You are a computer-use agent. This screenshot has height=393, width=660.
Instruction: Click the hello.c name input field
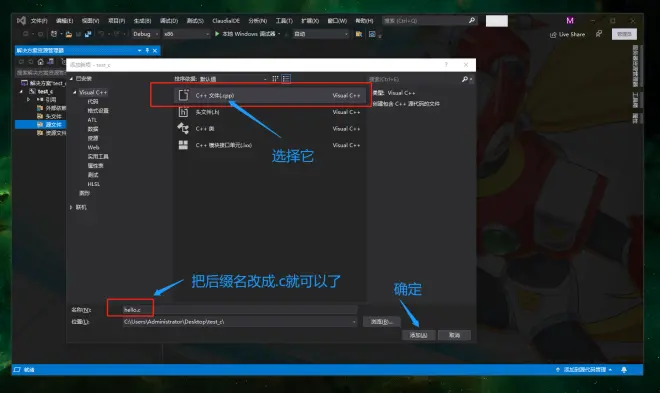pyautogui.click(x=240, y=310)
